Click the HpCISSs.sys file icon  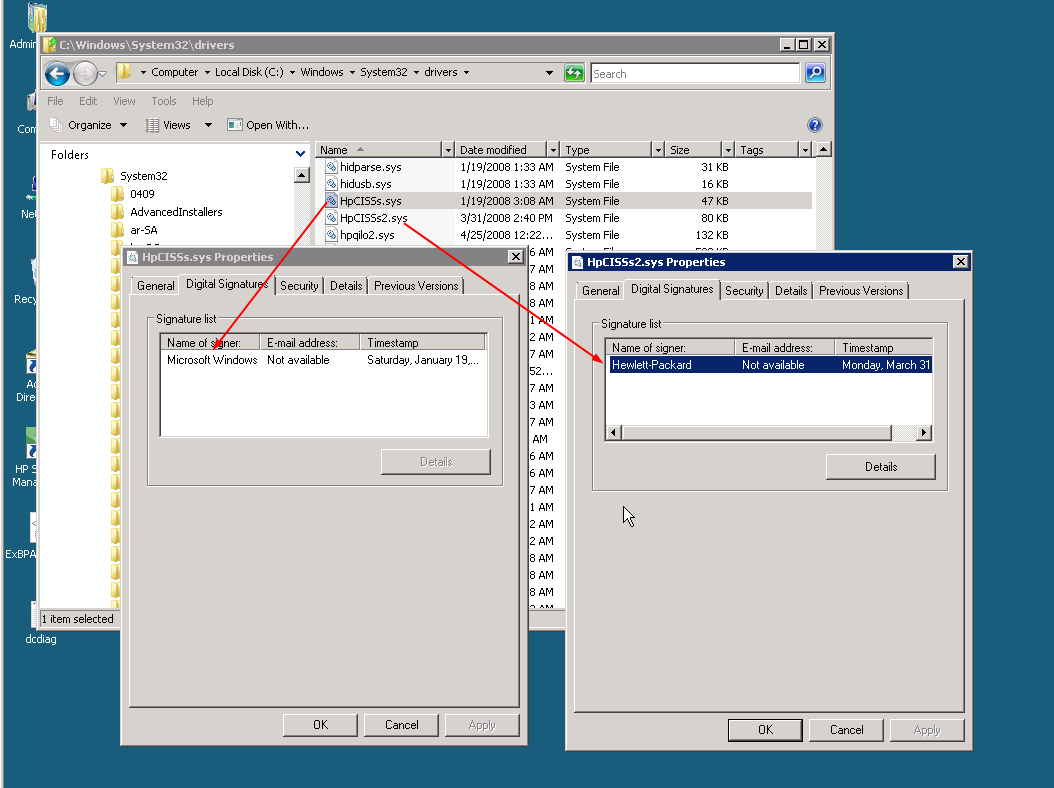click(331, 200)
